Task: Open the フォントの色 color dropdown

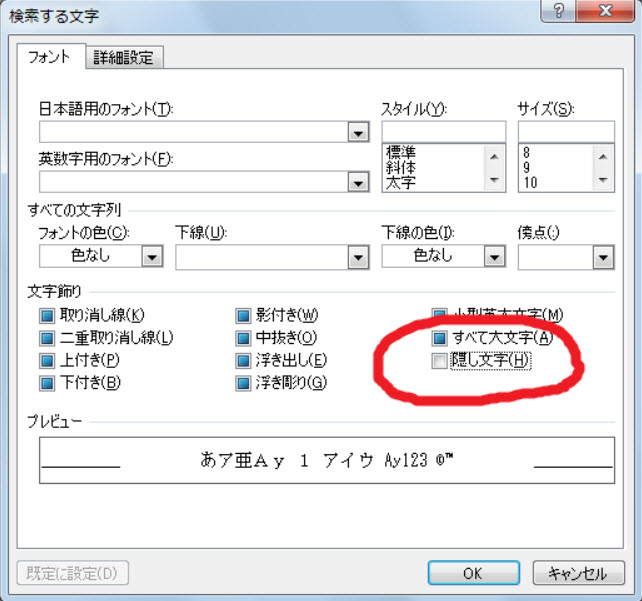Action: point(151,257)
